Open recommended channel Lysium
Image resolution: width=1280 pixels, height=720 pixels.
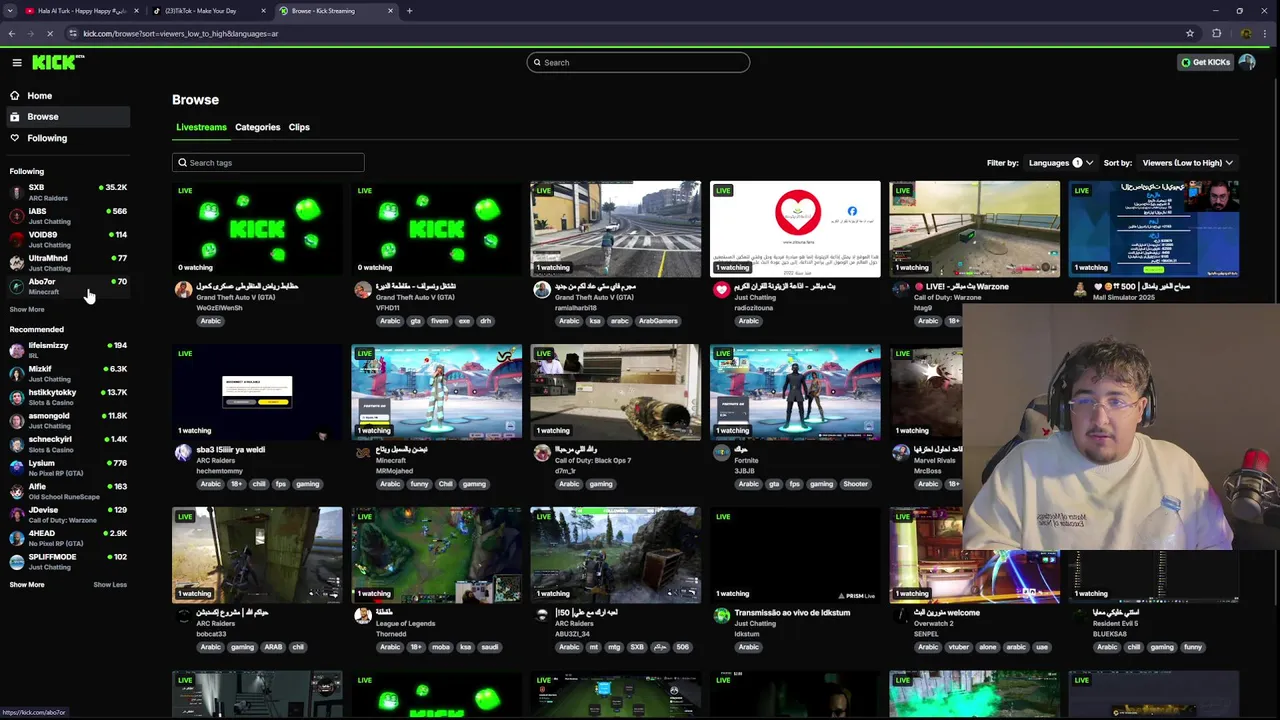pos(68,467)
